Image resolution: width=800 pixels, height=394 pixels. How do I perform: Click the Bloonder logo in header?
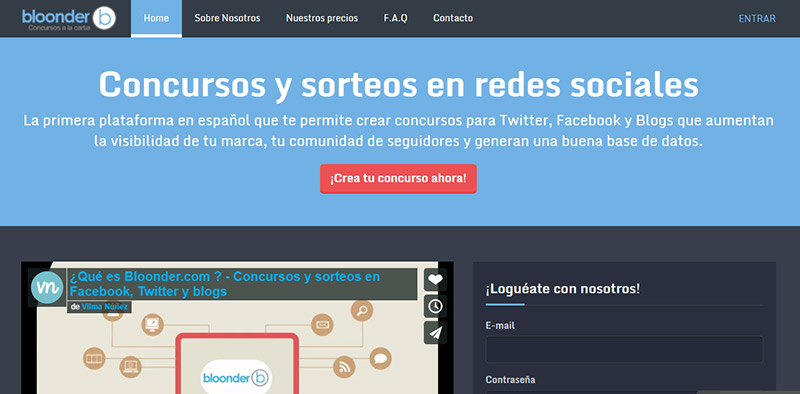click(69, 18)
